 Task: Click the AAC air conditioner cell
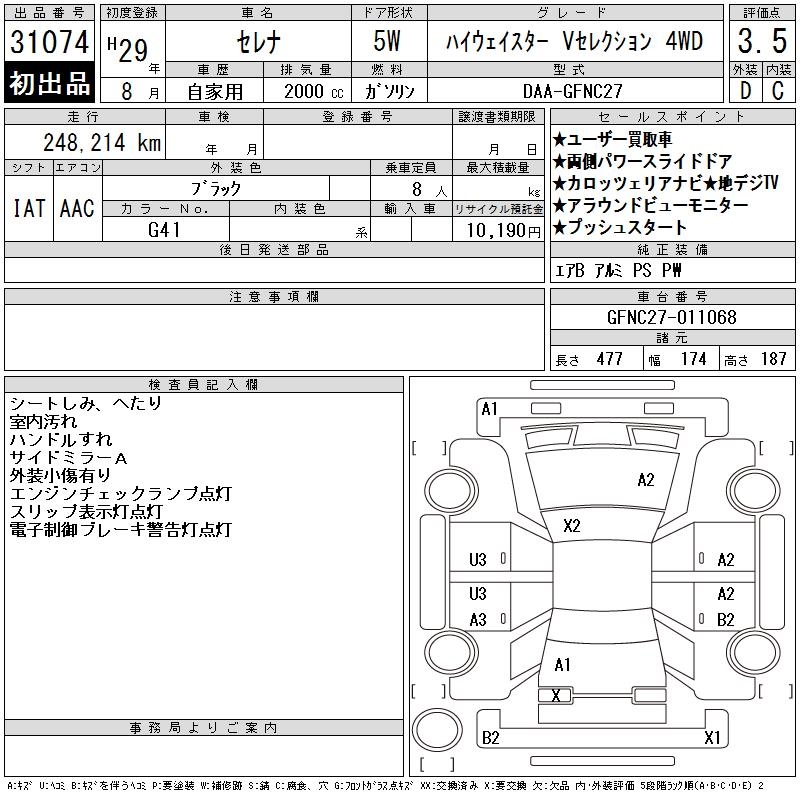pos(77,208)
